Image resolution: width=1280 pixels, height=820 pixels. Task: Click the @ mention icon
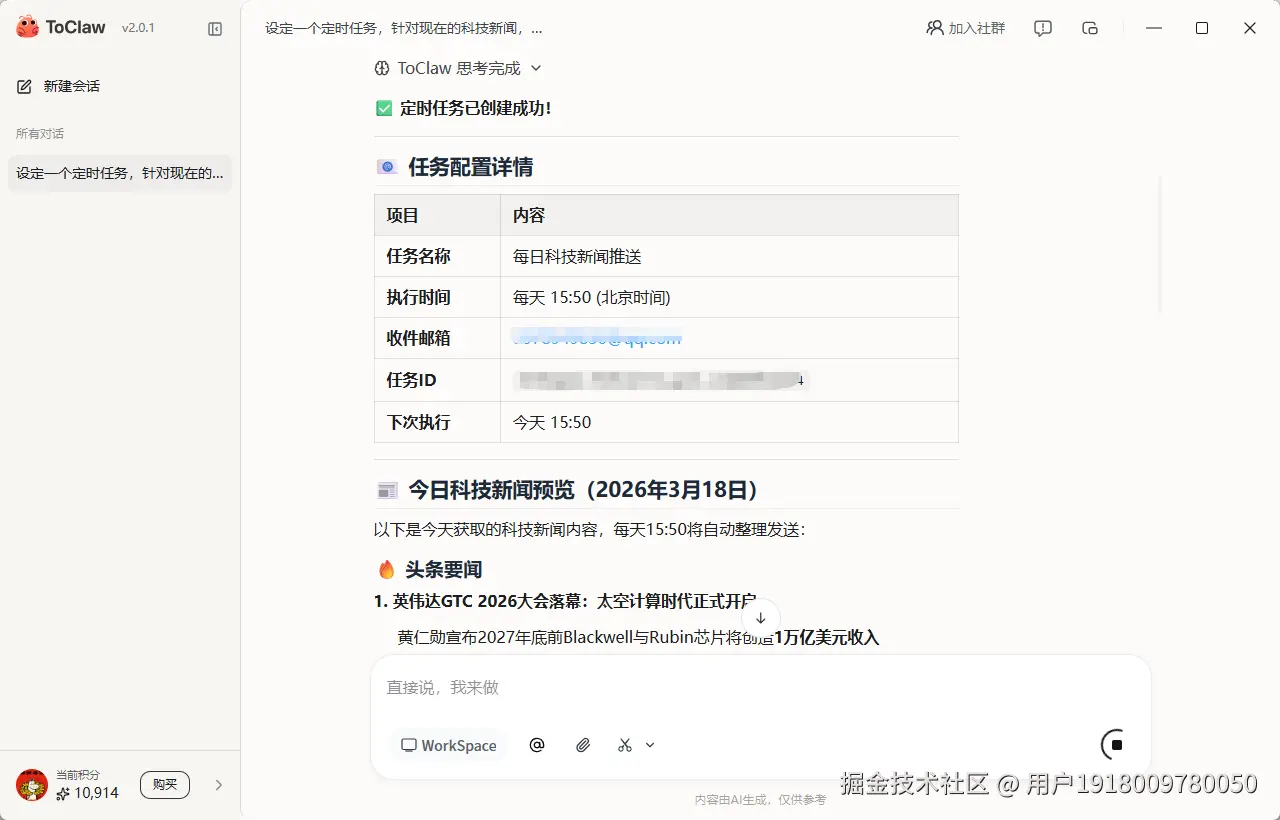(537, 745)
